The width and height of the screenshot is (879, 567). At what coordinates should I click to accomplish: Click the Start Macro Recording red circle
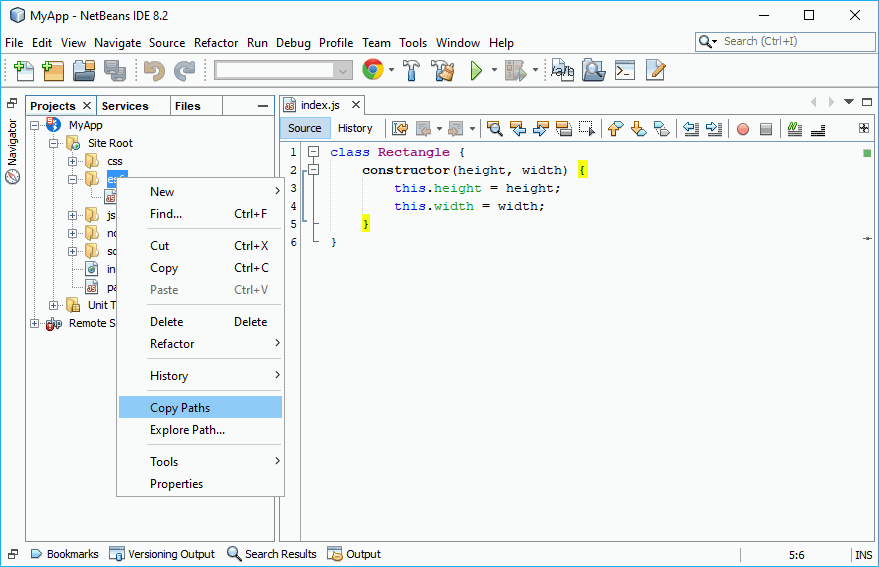742,128
